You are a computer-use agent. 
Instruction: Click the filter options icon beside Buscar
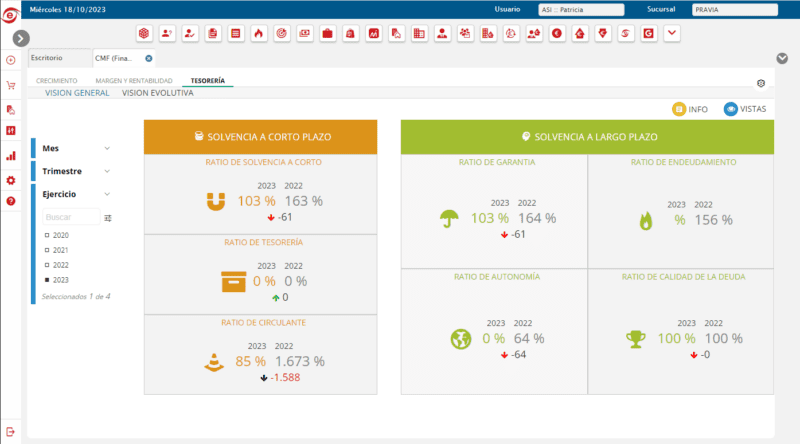click(x=108, y=218)
